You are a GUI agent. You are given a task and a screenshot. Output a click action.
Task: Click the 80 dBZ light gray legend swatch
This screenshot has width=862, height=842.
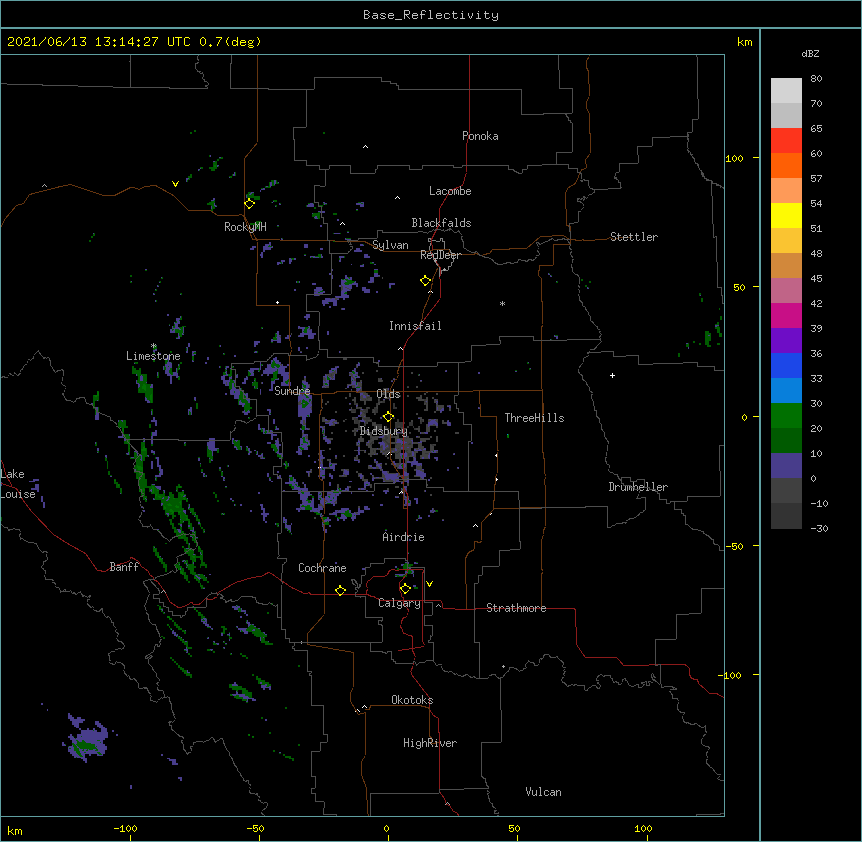(x=786, y=91)
